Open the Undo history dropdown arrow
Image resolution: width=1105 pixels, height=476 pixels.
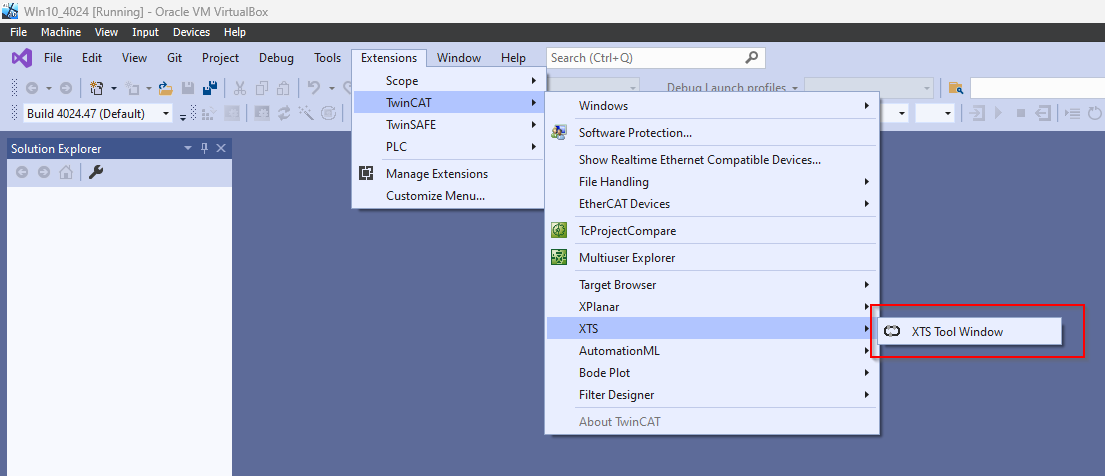pos(331,89)
